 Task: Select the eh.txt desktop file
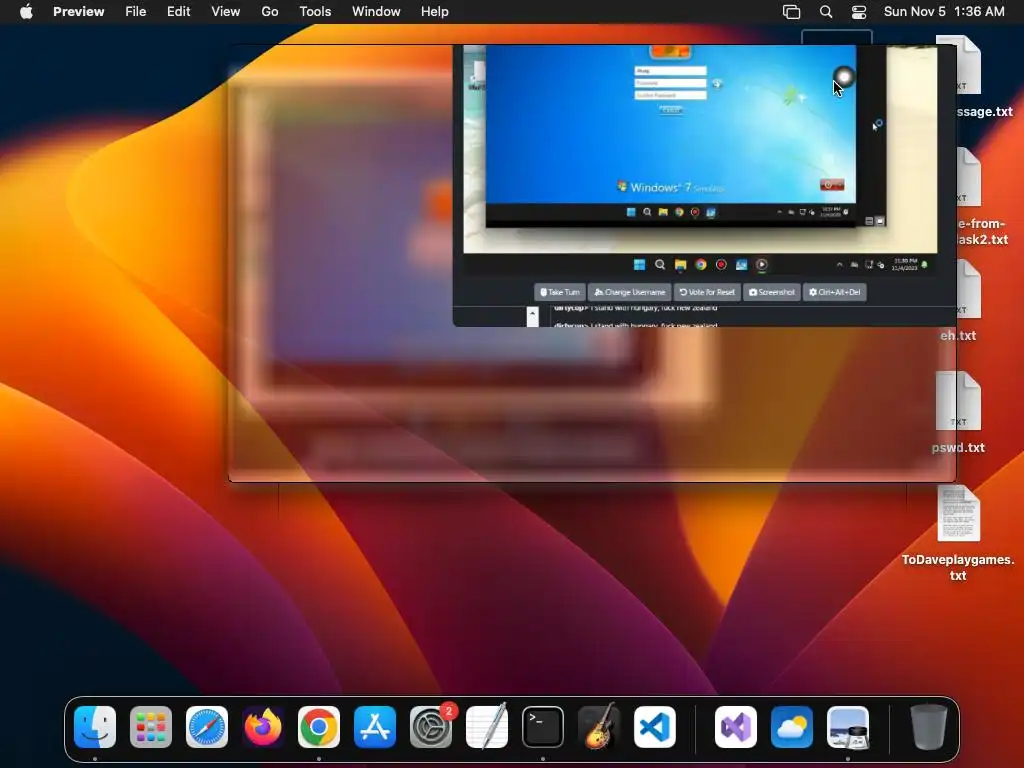[958, 300]
